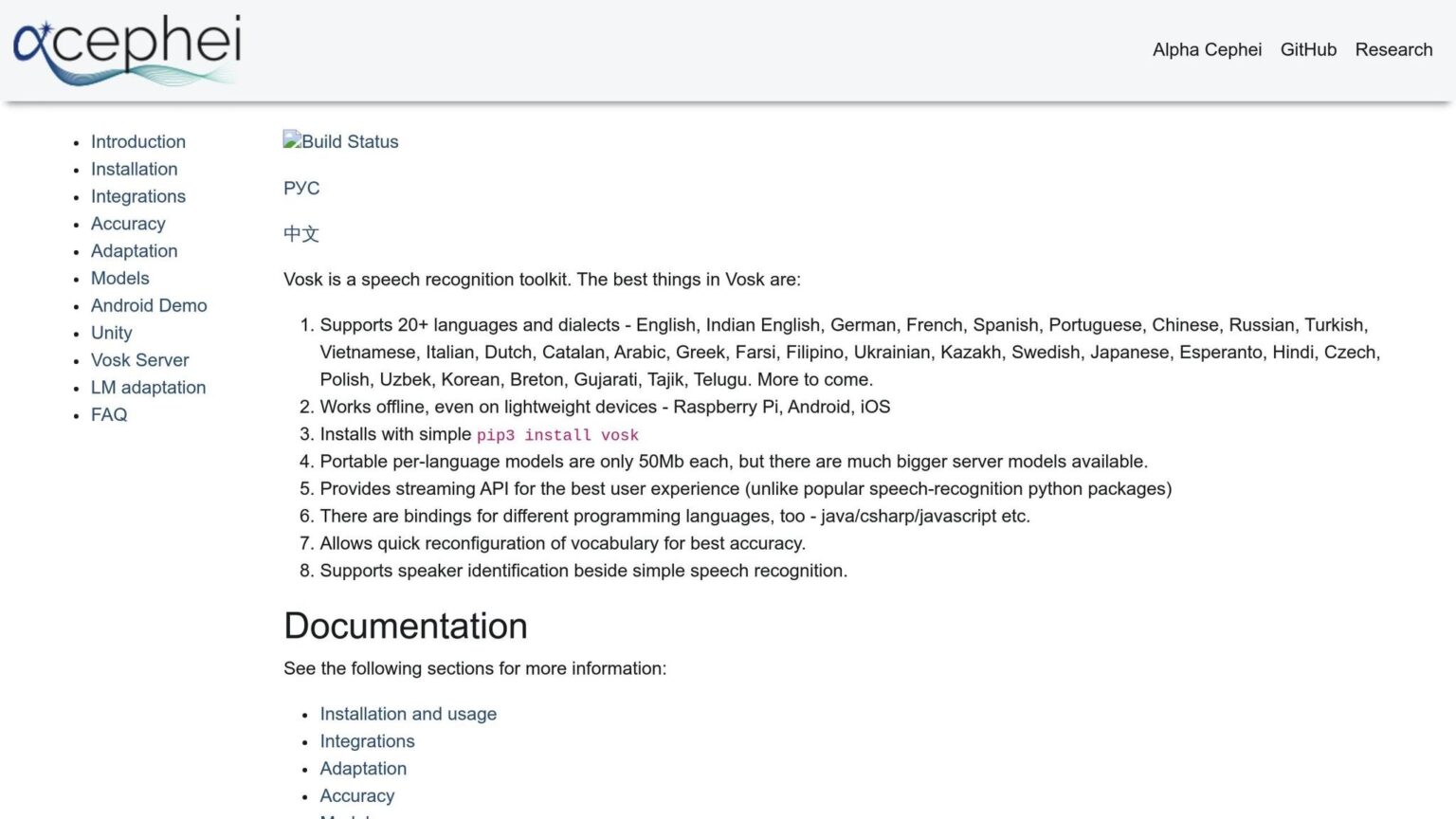Visit the Vosk Server page

[x=140, y=360]
